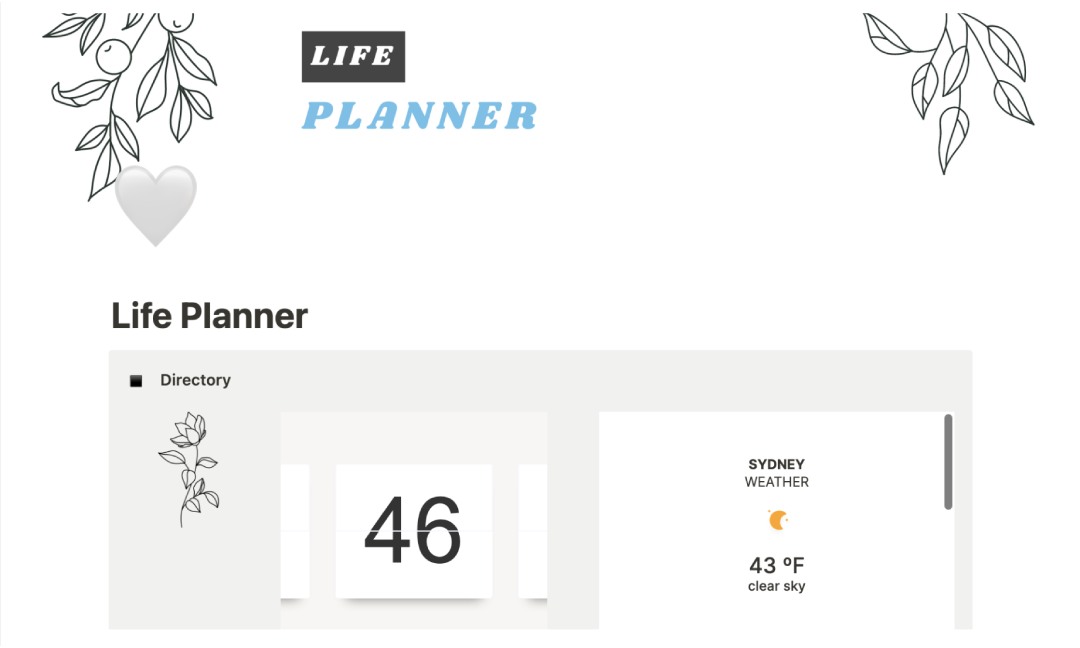The width and height of the screenshot is (1080, 648).
Task: Click the WEATHER label under Sydney
Action: coord(776,482)
